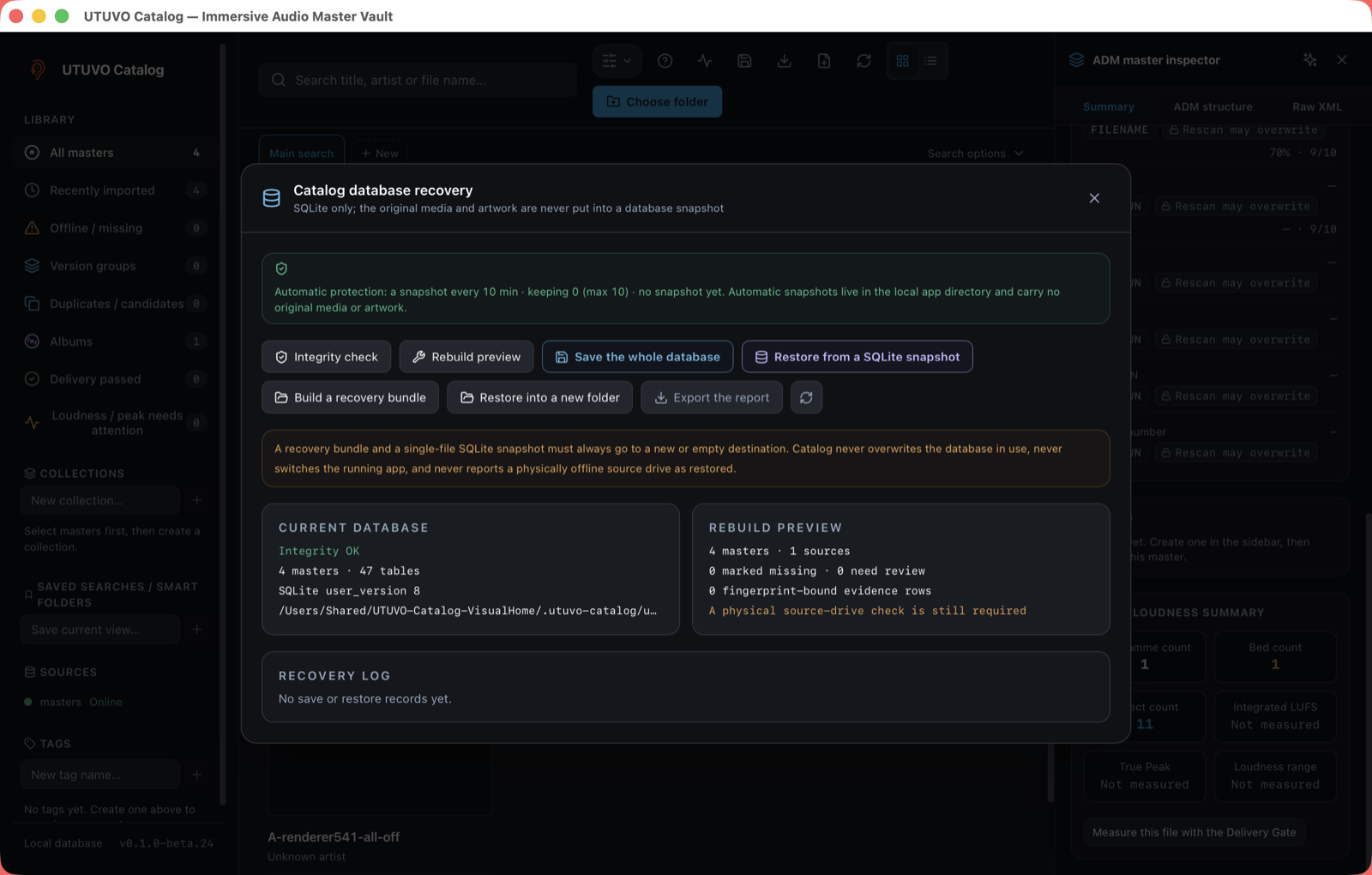Click the refresh toolbar icon
This screenshot has width=1372, height=875.
[864, 61]
